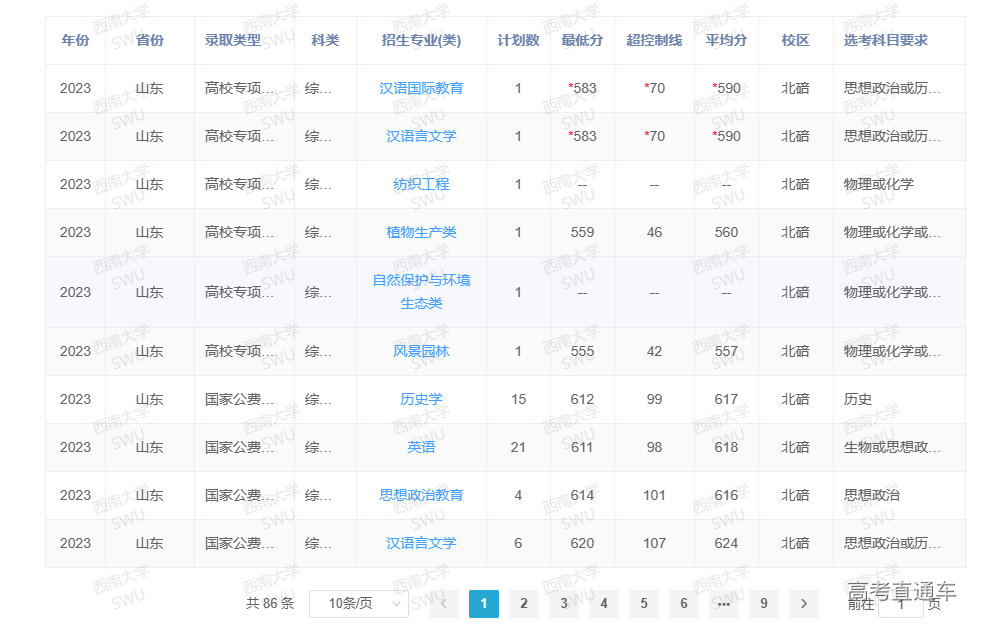985x631 pixels.
Task: Jump to page 5 of results
Action: pos(643,604)
